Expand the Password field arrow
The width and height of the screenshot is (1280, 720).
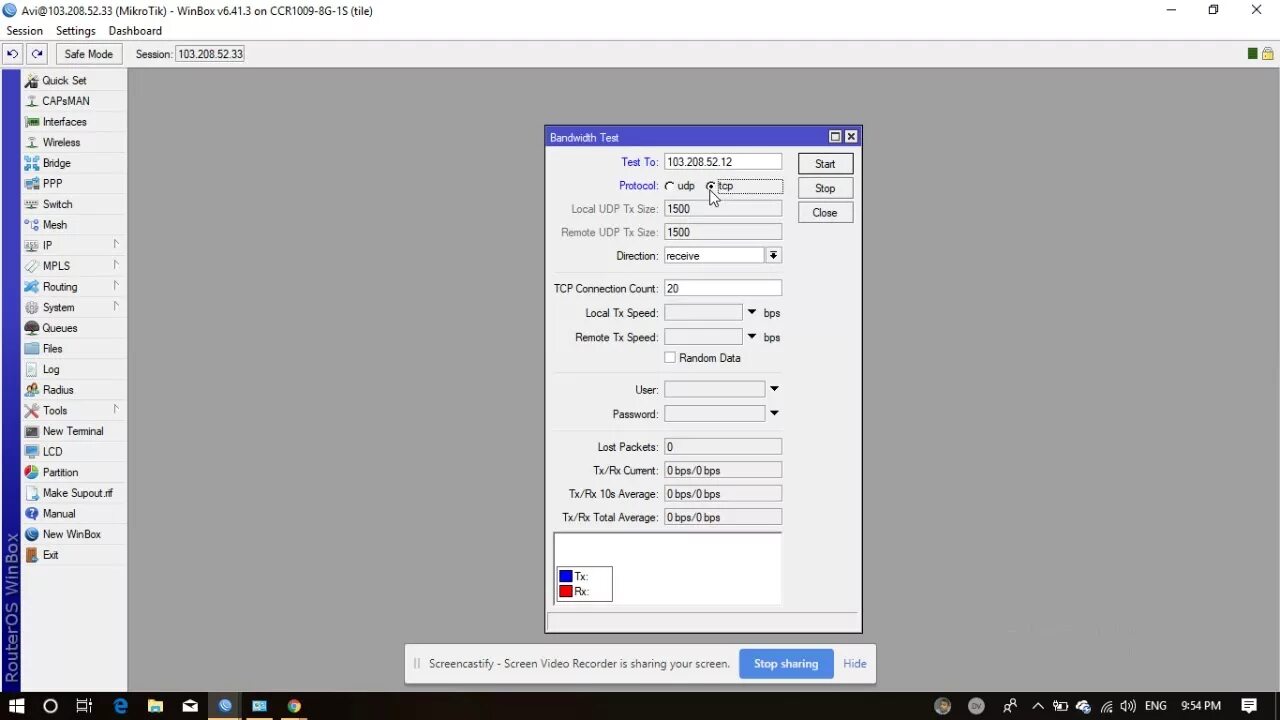(774, 414)
